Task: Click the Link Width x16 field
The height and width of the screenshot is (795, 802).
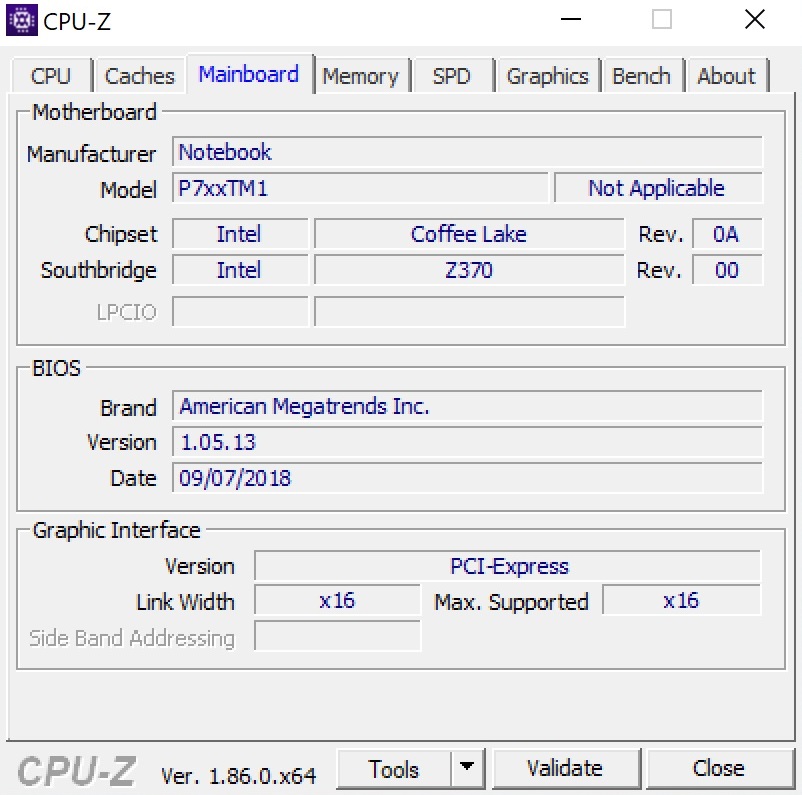Action: pyautogui.click(x=337, y=600)
